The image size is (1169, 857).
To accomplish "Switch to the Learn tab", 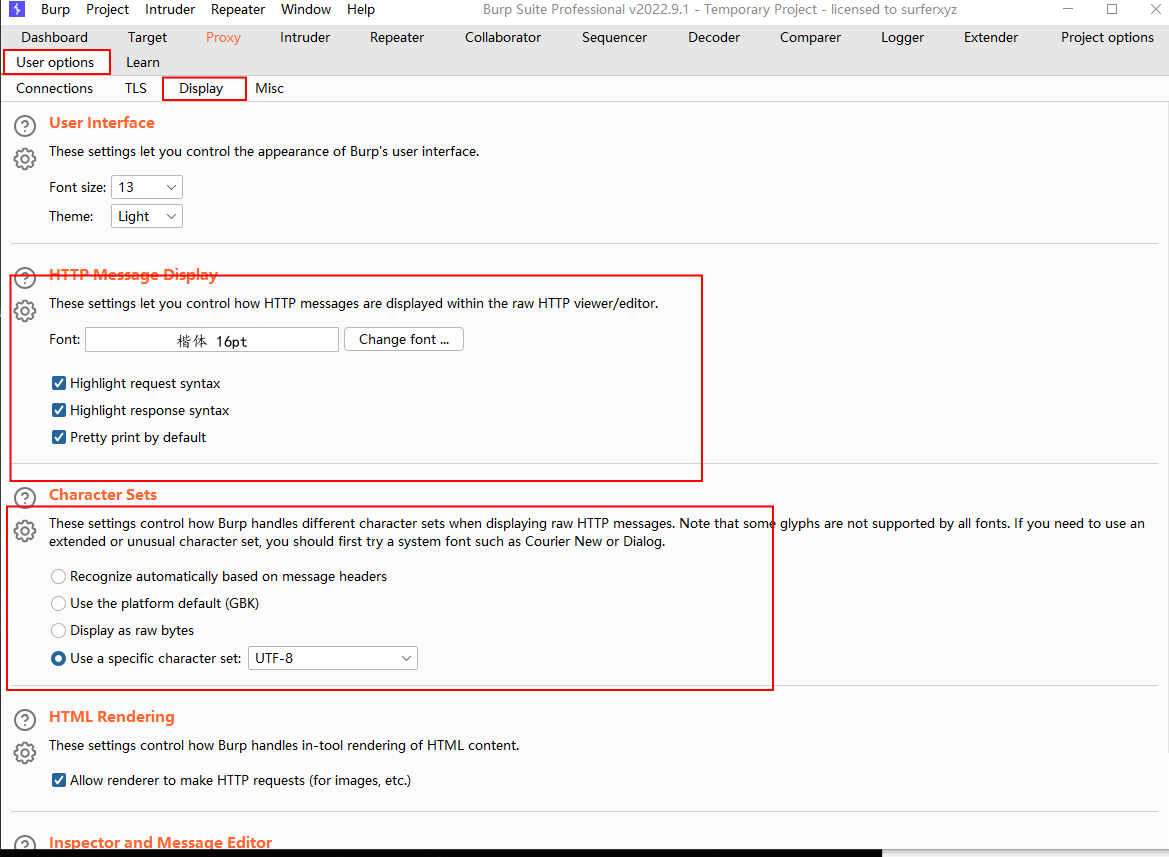I will coord(142,63).
